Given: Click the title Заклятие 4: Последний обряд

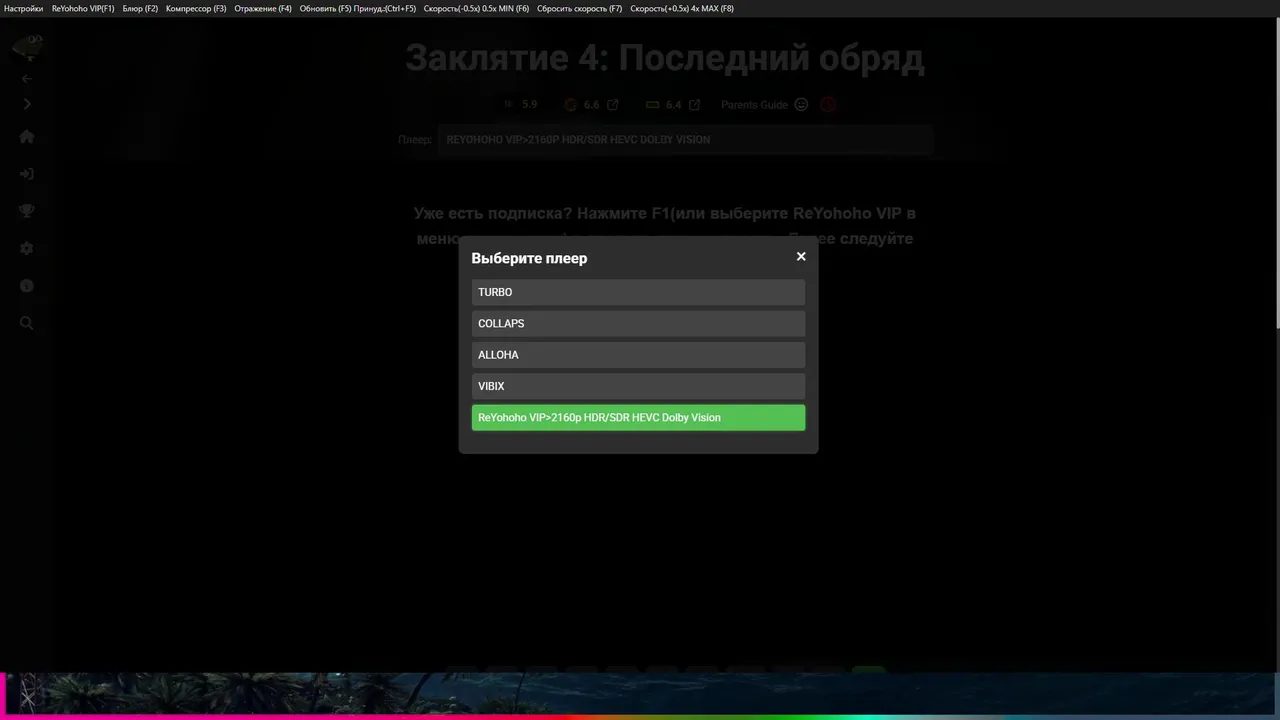Looking at the screenshot, I should [x=664, y=58].
